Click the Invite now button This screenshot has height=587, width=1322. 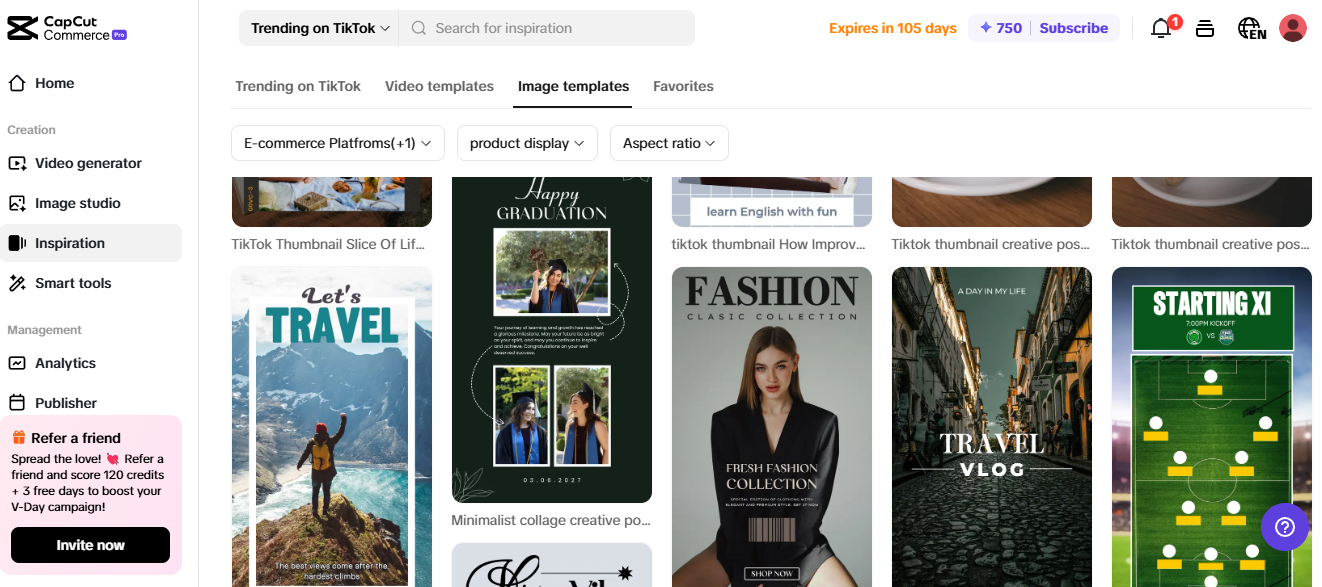point(90,545)
